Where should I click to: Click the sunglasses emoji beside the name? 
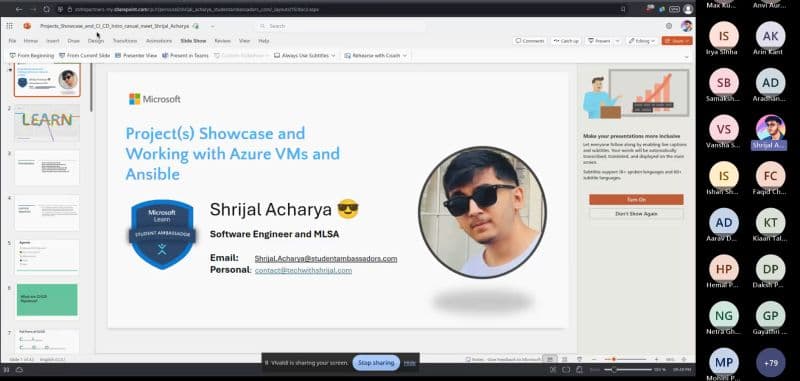pyautogui.click(x=348, y=209)
